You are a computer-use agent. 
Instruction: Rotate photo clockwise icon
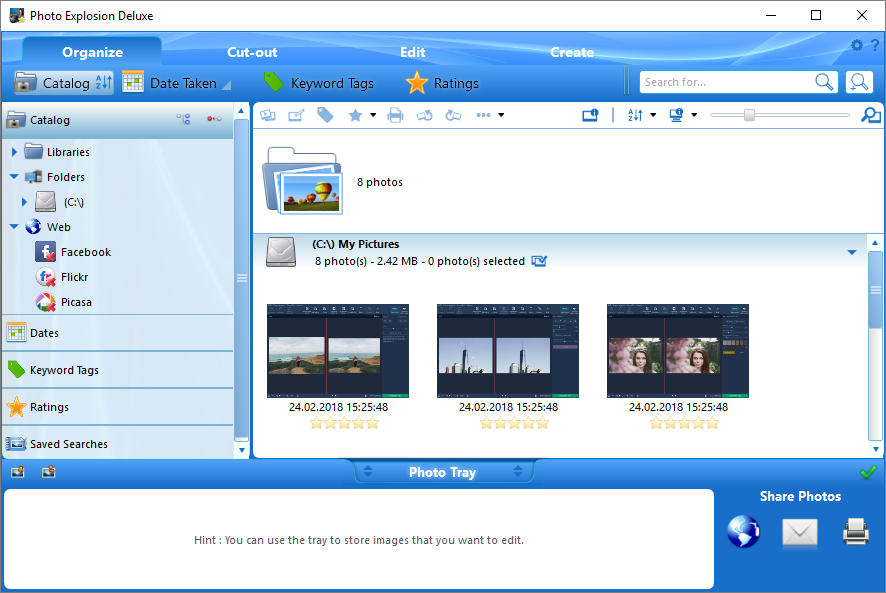453,115
